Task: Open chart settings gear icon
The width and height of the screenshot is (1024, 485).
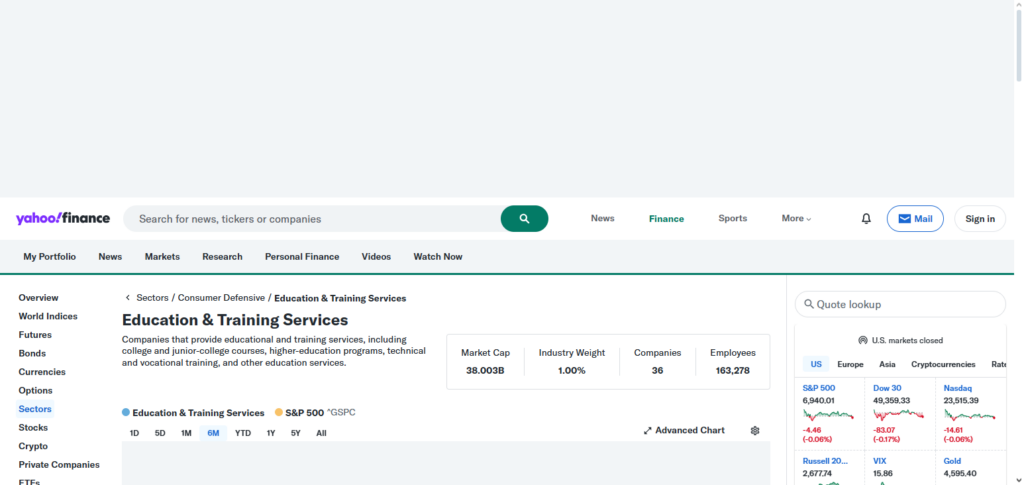Action: pyautogui.click(x=755, y=431)
